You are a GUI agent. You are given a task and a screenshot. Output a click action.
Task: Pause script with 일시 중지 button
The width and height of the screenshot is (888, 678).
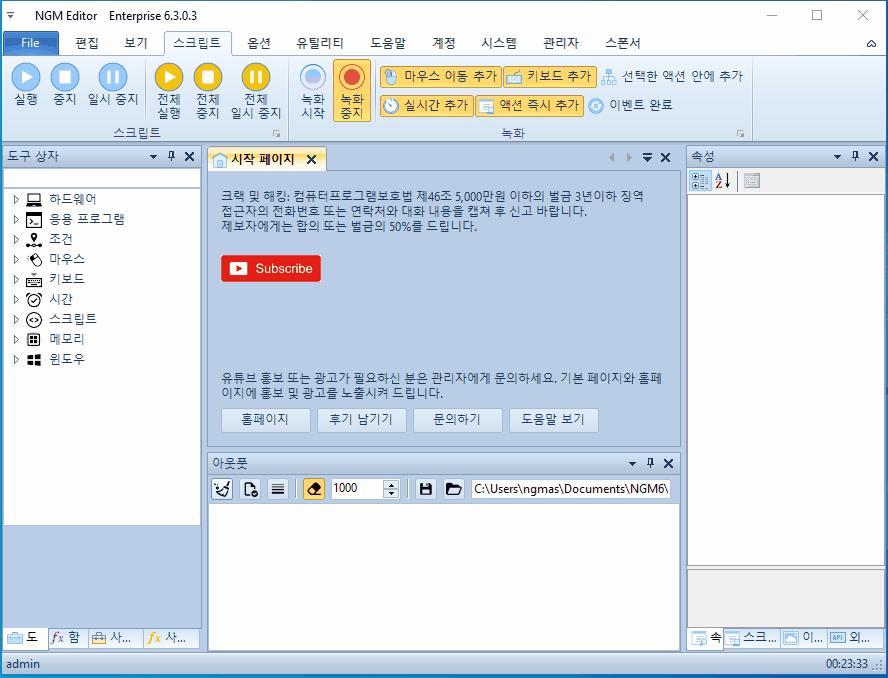(x=113, y=84)
